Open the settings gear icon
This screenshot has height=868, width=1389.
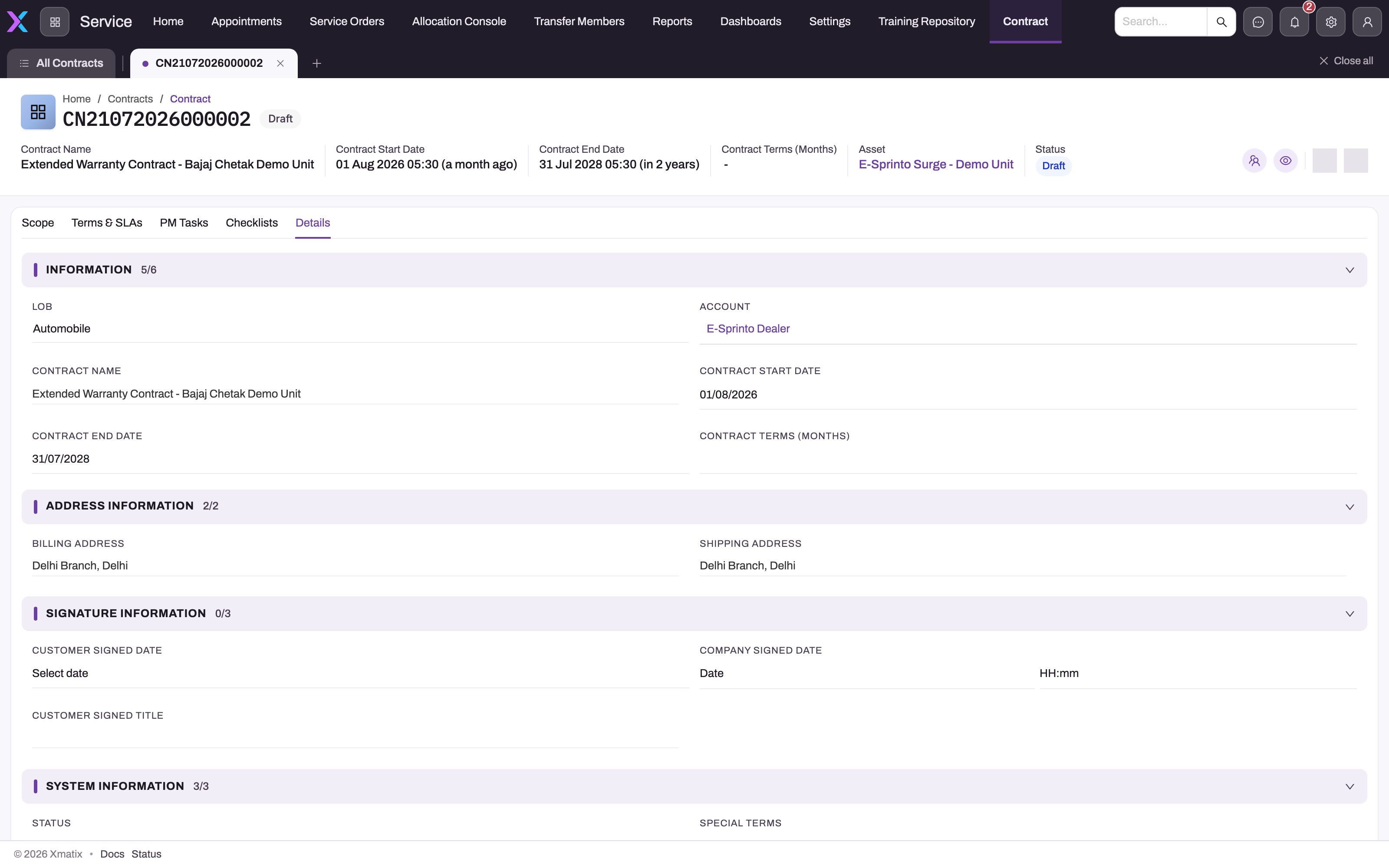point(1331,22)
